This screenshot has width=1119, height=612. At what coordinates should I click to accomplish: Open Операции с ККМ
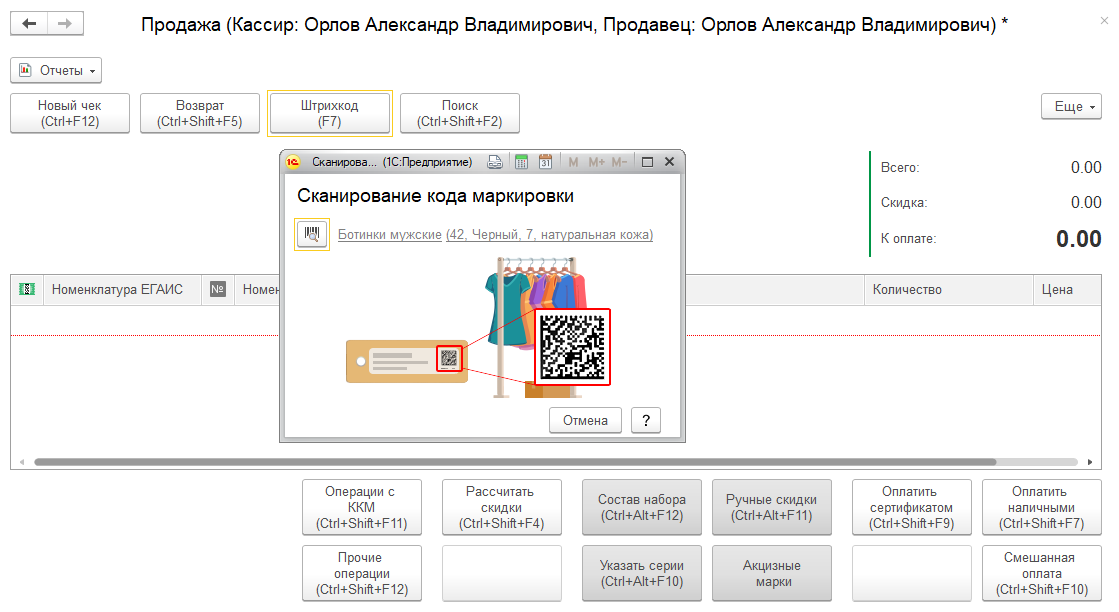point(362,507)
